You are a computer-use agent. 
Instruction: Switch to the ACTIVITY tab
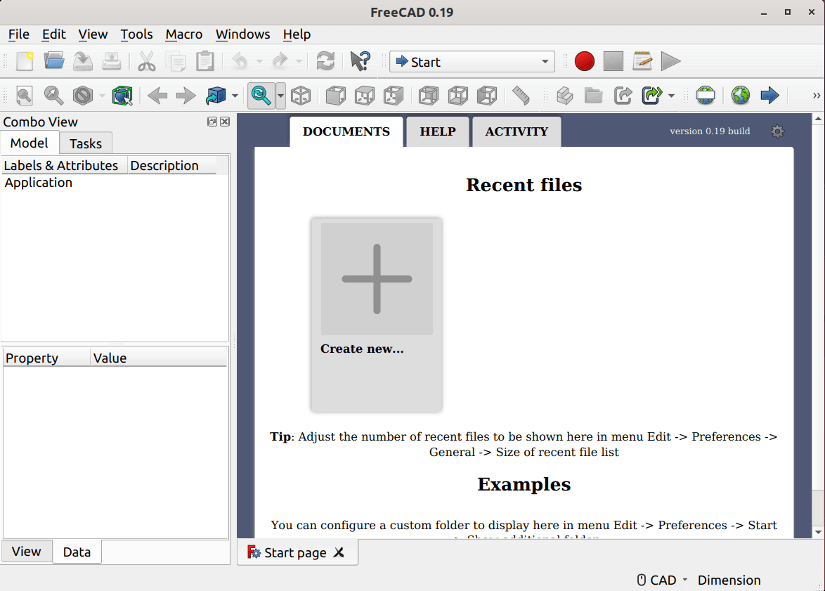516,132
